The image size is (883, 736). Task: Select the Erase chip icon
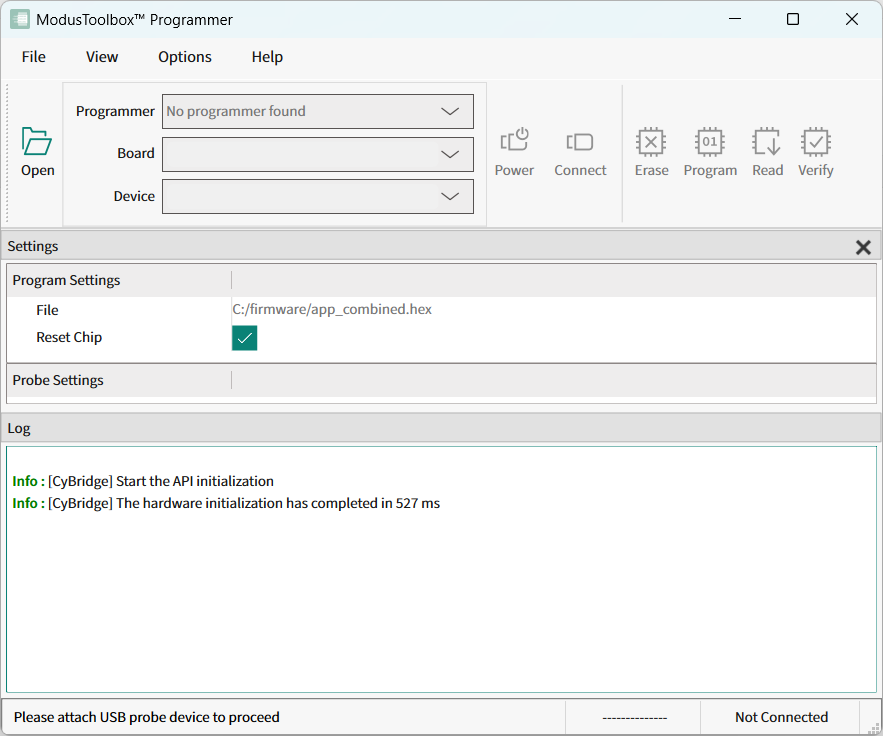(651, 142)
